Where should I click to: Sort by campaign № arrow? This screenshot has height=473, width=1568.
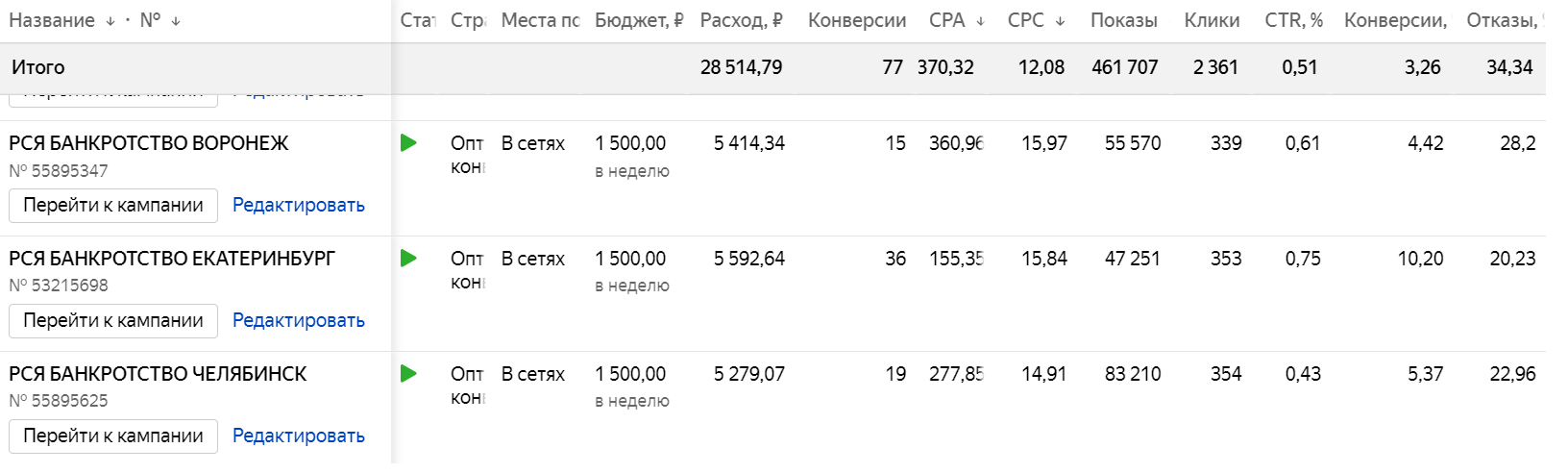tap(176, 21)
